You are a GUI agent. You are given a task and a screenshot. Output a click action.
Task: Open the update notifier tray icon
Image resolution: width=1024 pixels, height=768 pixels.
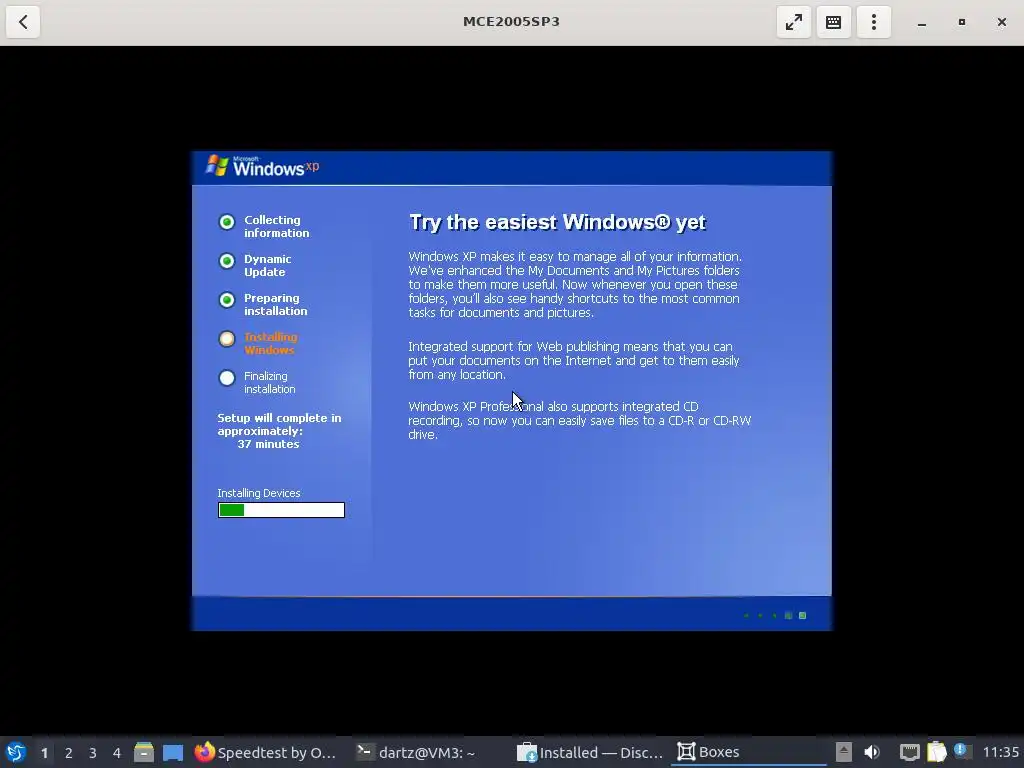pos(961,751)
